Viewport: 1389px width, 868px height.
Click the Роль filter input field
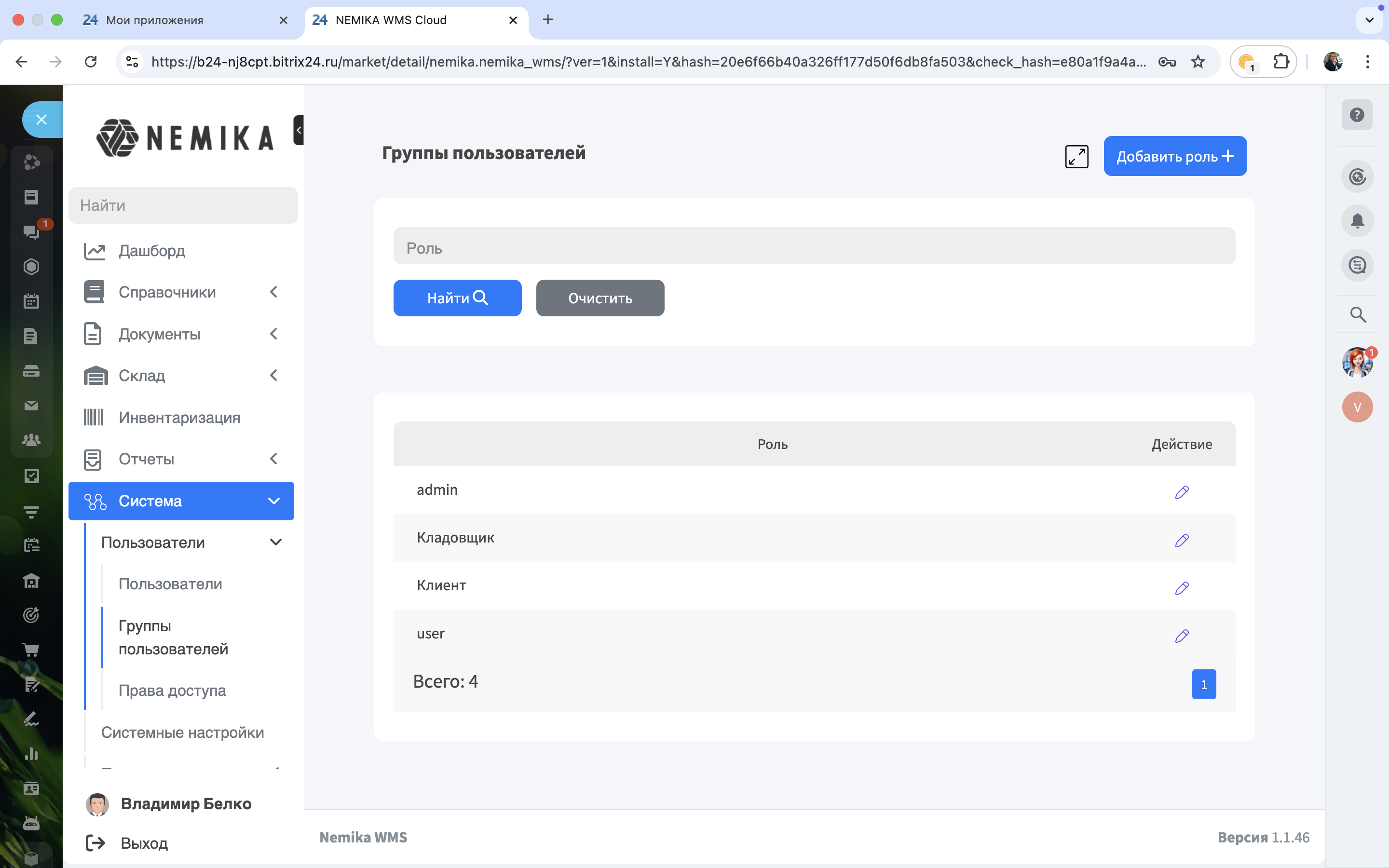pyautogui.click(x=813, y=247)
